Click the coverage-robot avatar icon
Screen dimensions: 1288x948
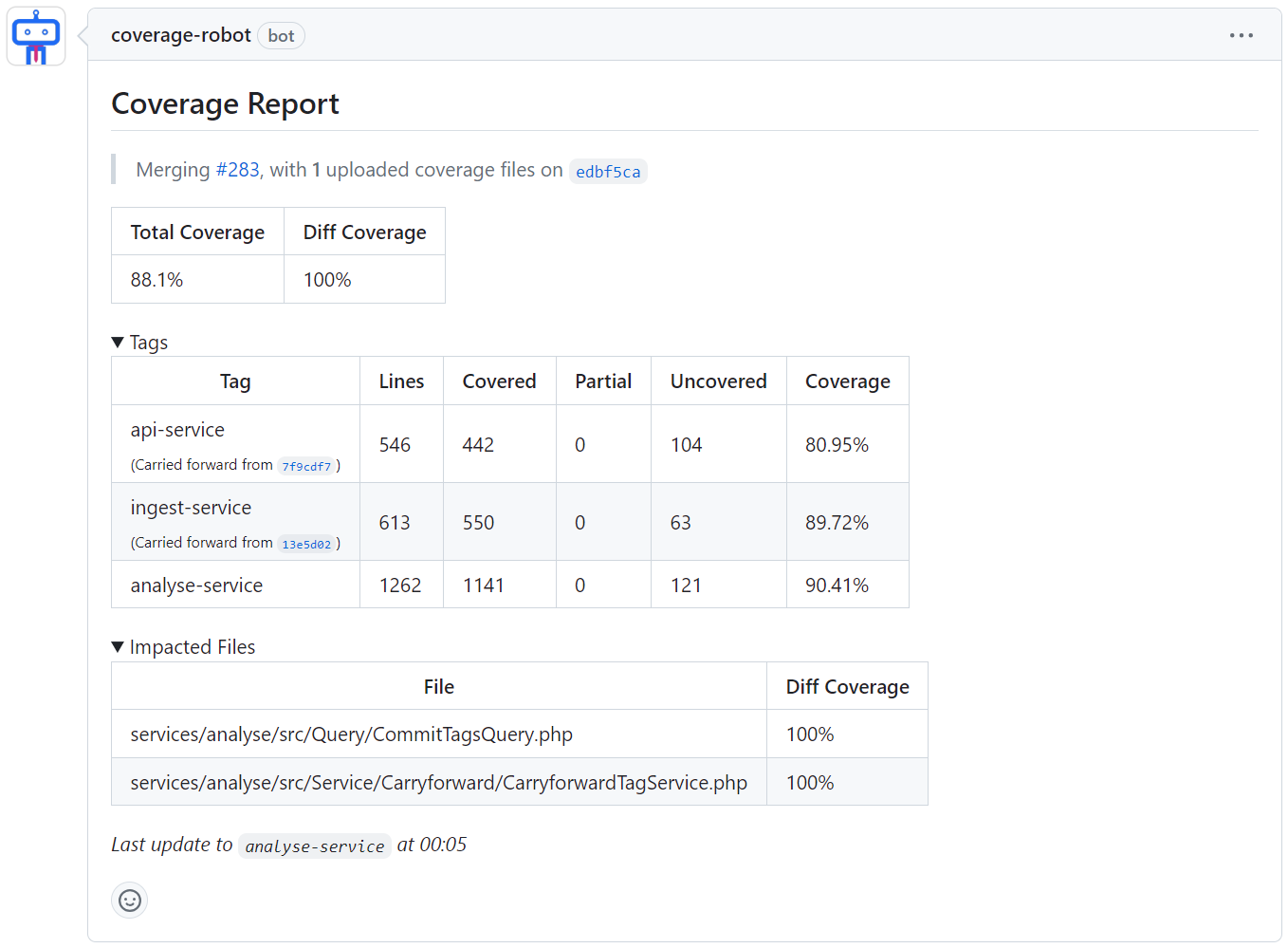[36, 37]
